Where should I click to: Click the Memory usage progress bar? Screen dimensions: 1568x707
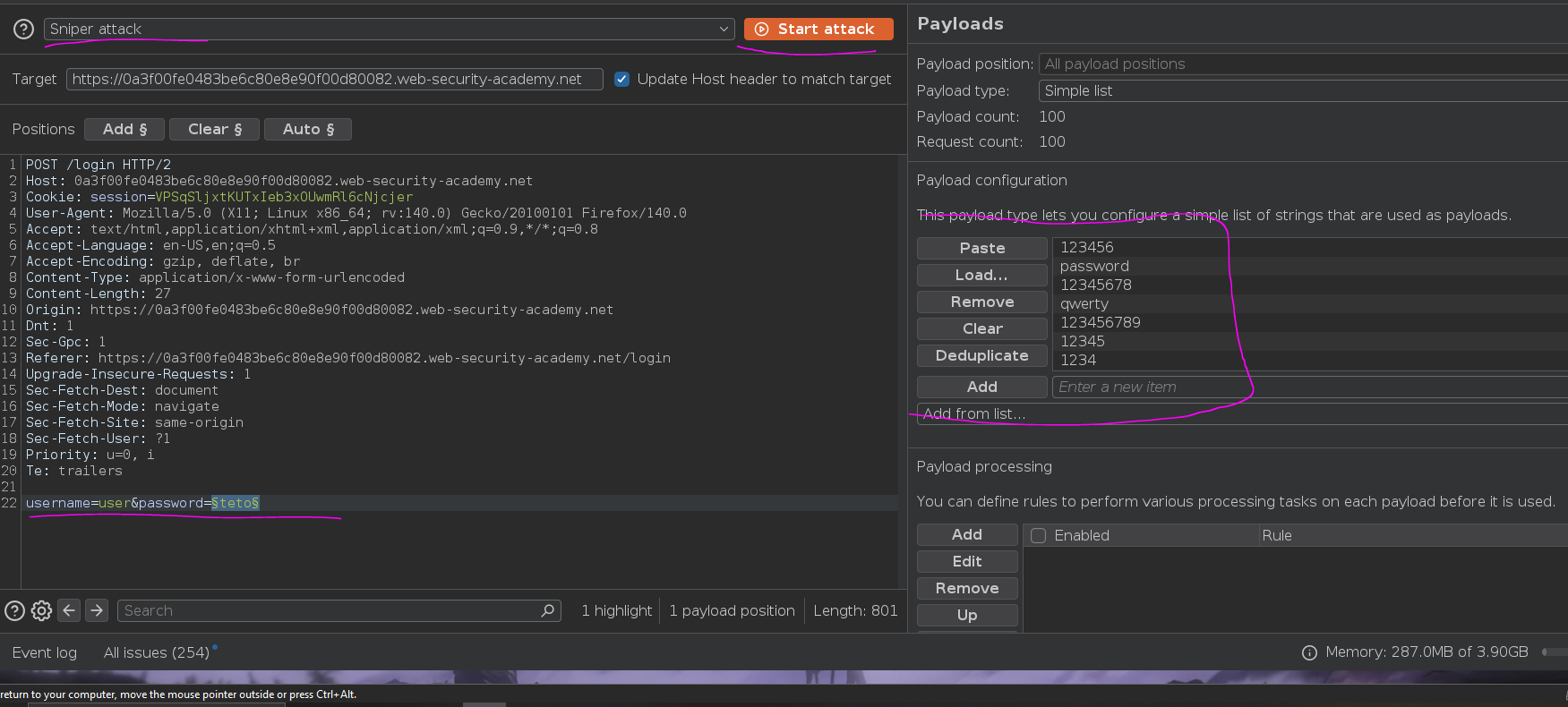click(x=1555, y=652)
